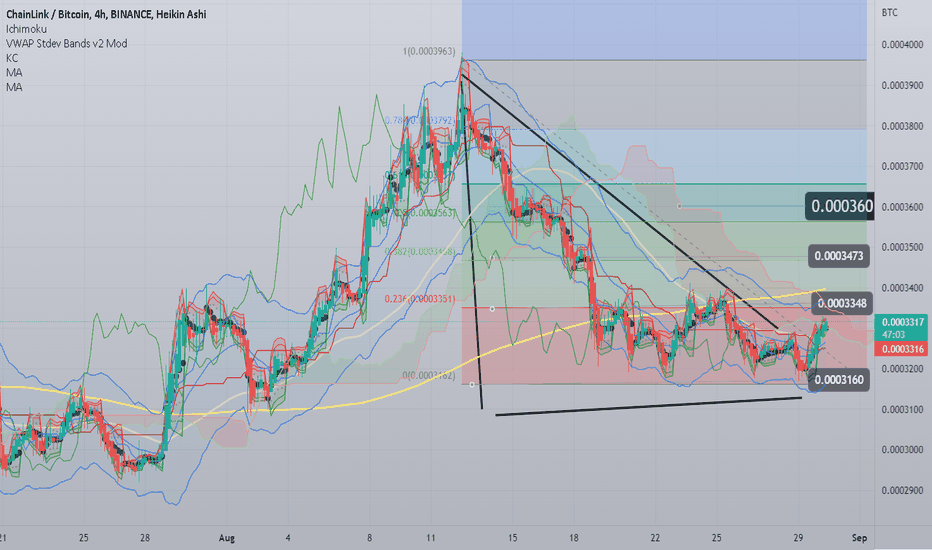Click the ChainLink / Bitcoin symbol title

106,14
